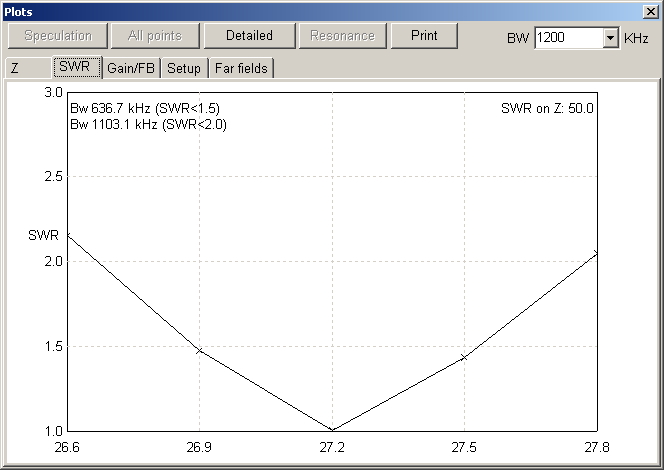Viewport: 664px width, 470px height.
Task: Expand the BW bandwidth dropdown arrow
Action: [610, 38]
